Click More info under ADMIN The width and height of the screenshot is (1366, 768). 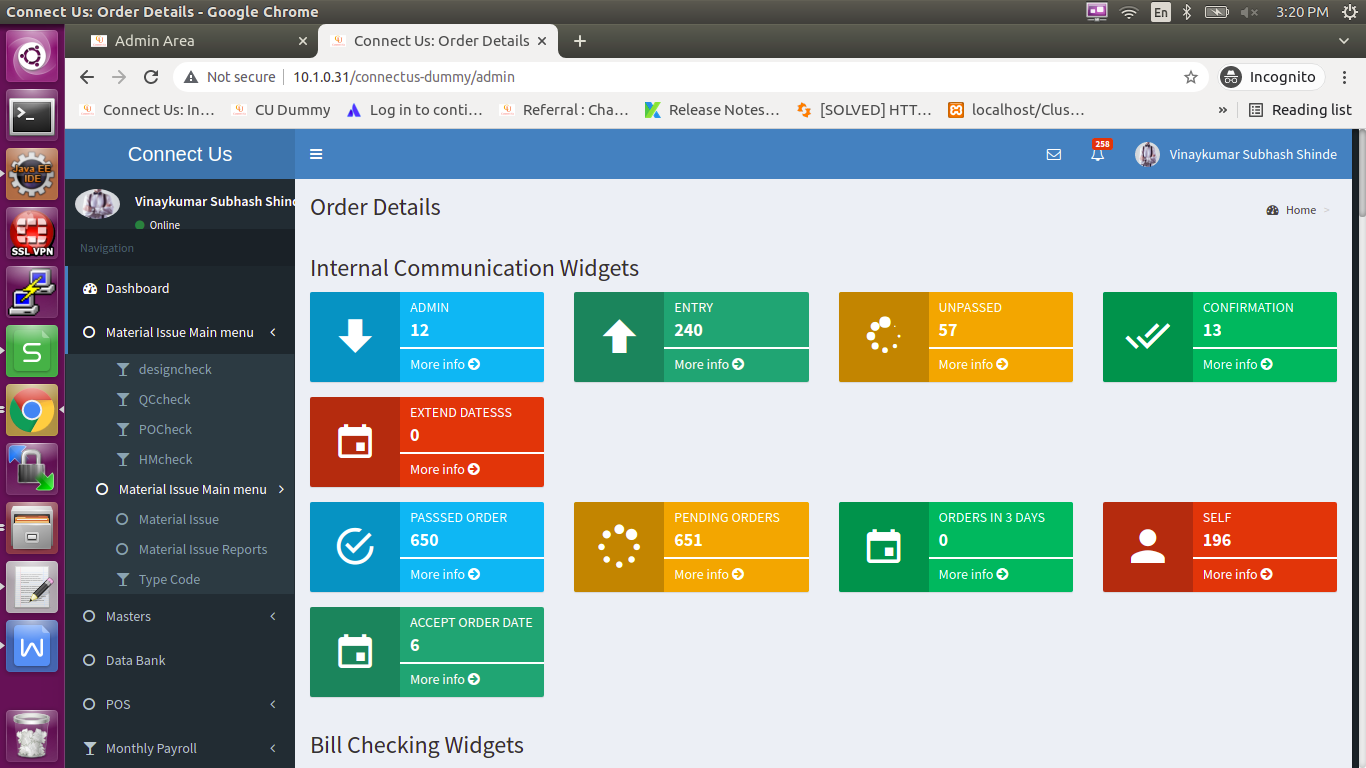[x=445, y=365]
